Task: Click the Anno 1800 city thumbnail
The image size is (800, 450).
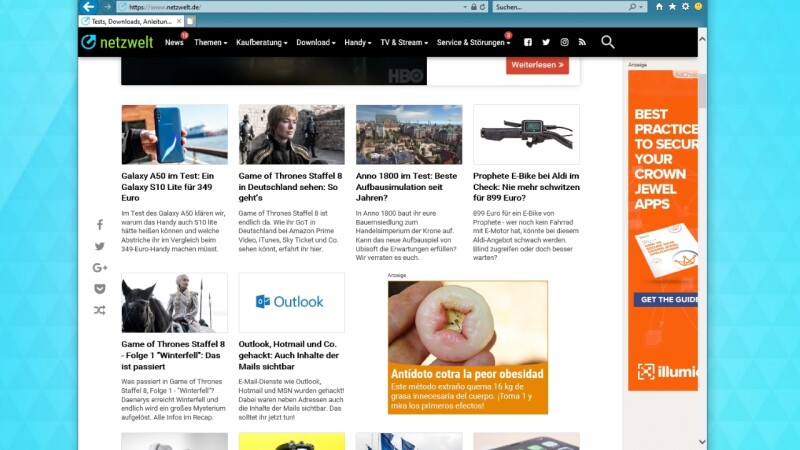Action: coord(409,135)
